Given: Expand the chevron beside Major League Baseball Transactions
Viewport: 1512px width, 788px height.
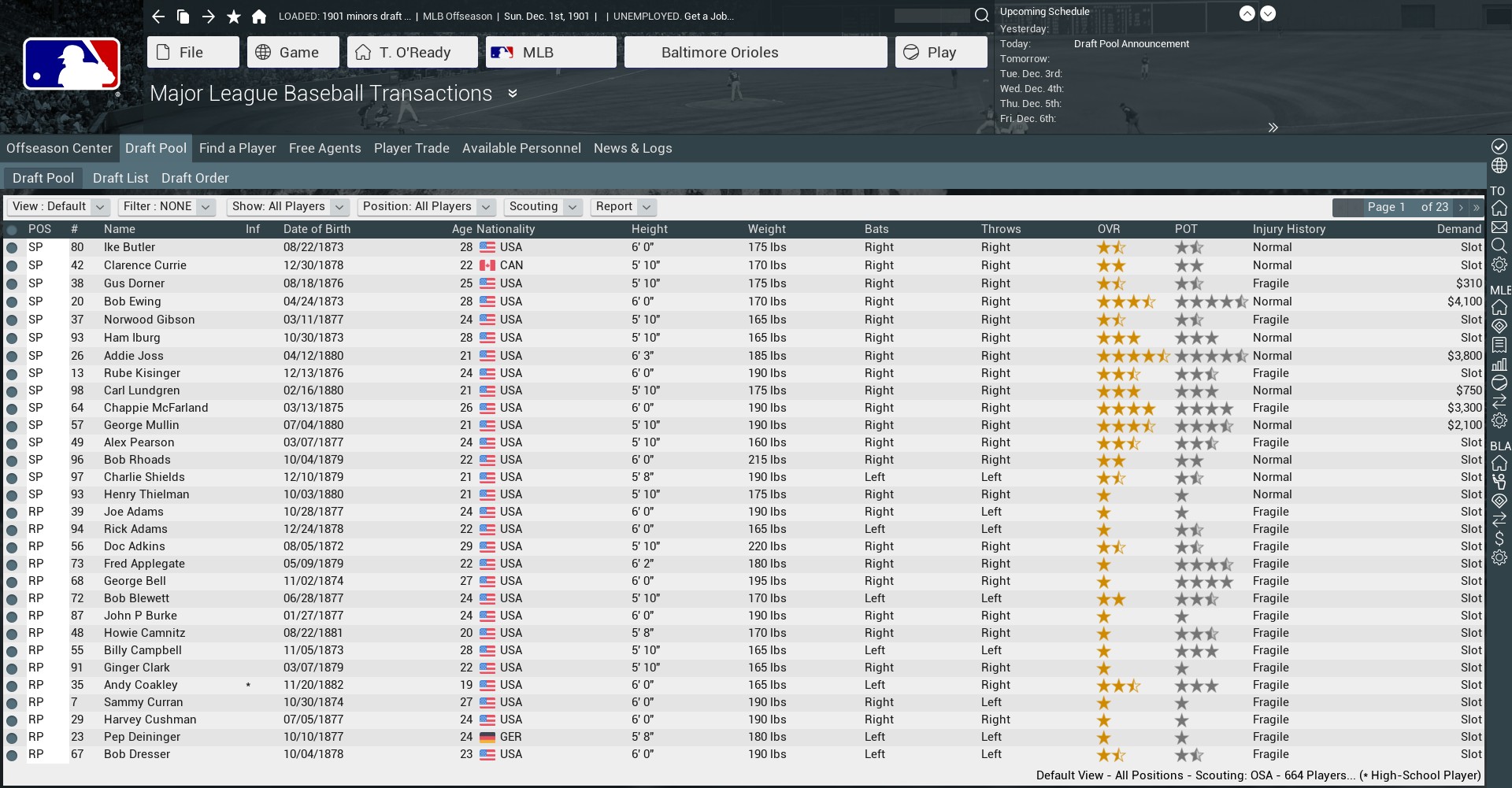Looking at the screenshot, I should 513,94.
